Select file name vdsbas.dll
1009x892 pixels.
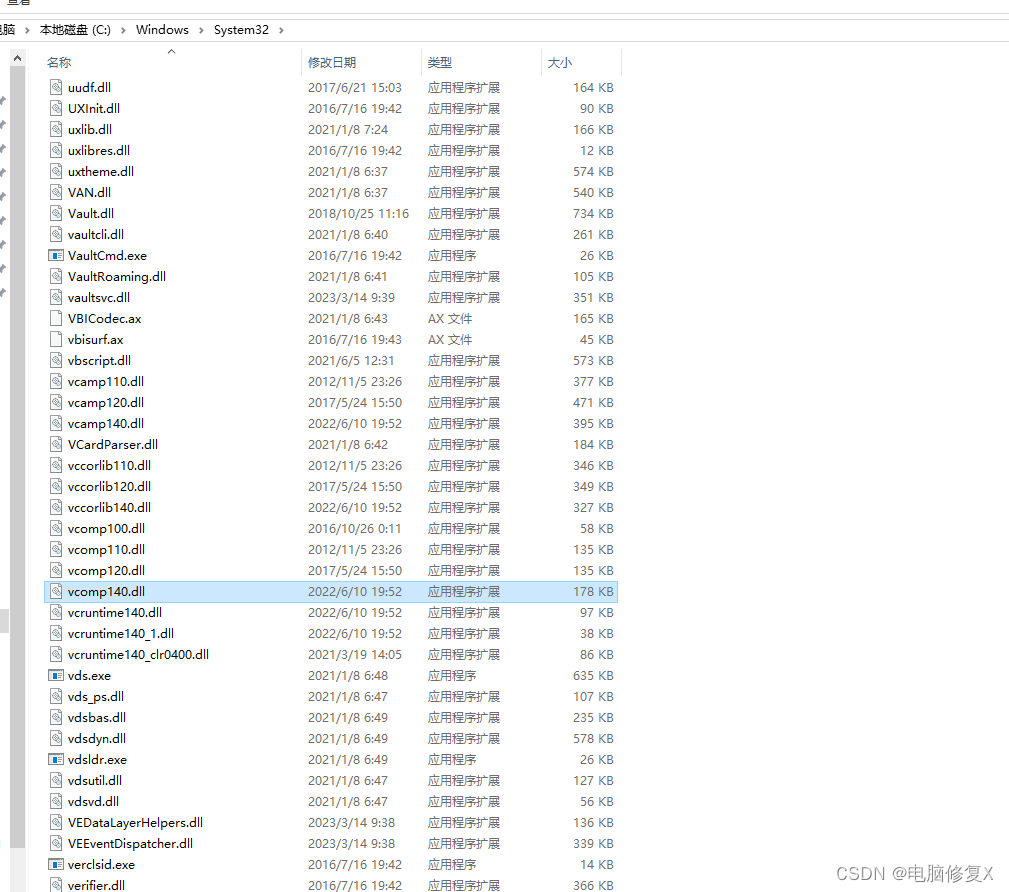pos(97,718)
